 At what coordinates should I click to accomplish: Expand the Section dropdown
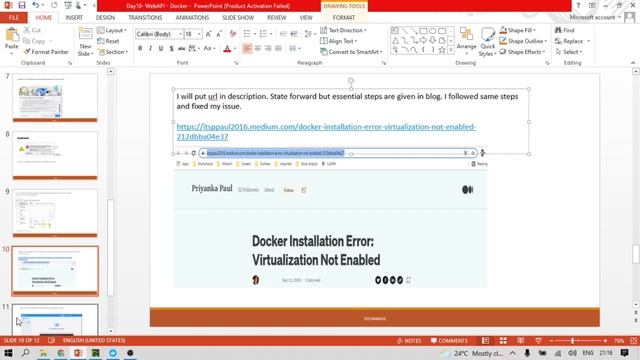(x=113, y=52)
